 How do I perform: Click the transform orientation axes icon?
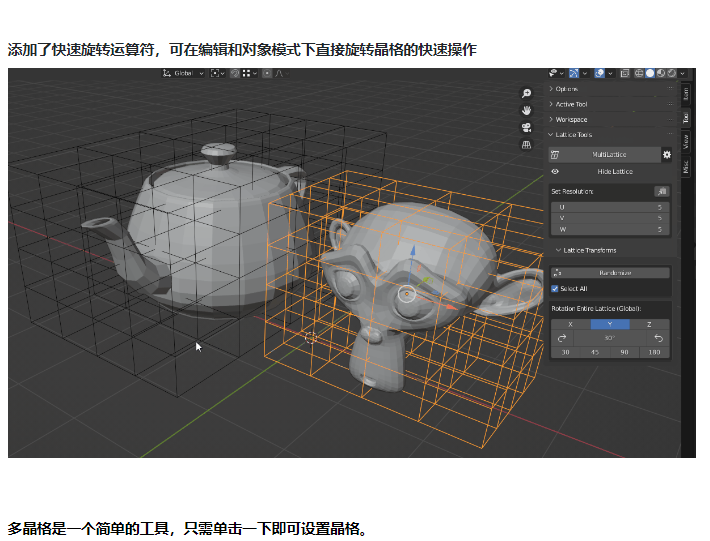167,73
